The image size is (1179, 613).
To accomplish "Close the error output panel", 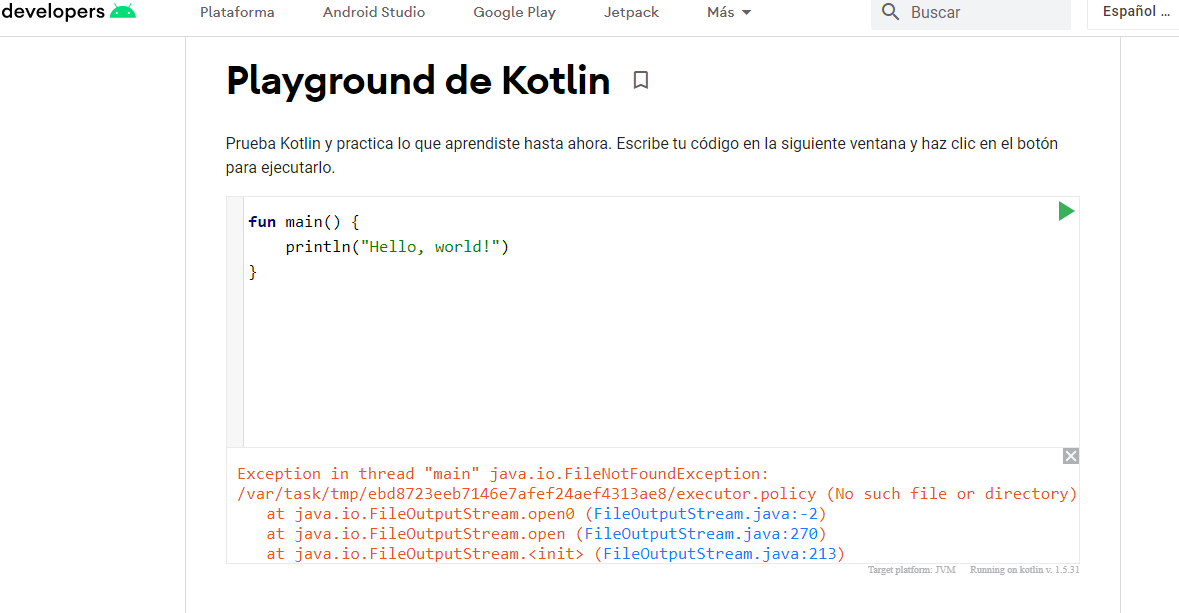I will 1071,456.
